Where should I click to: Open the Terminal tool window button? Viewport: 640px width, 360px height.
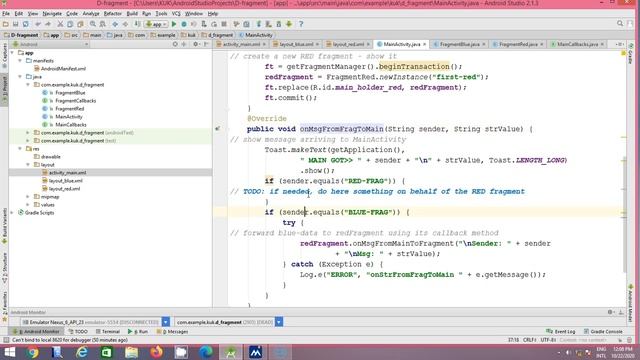point(108,331)
